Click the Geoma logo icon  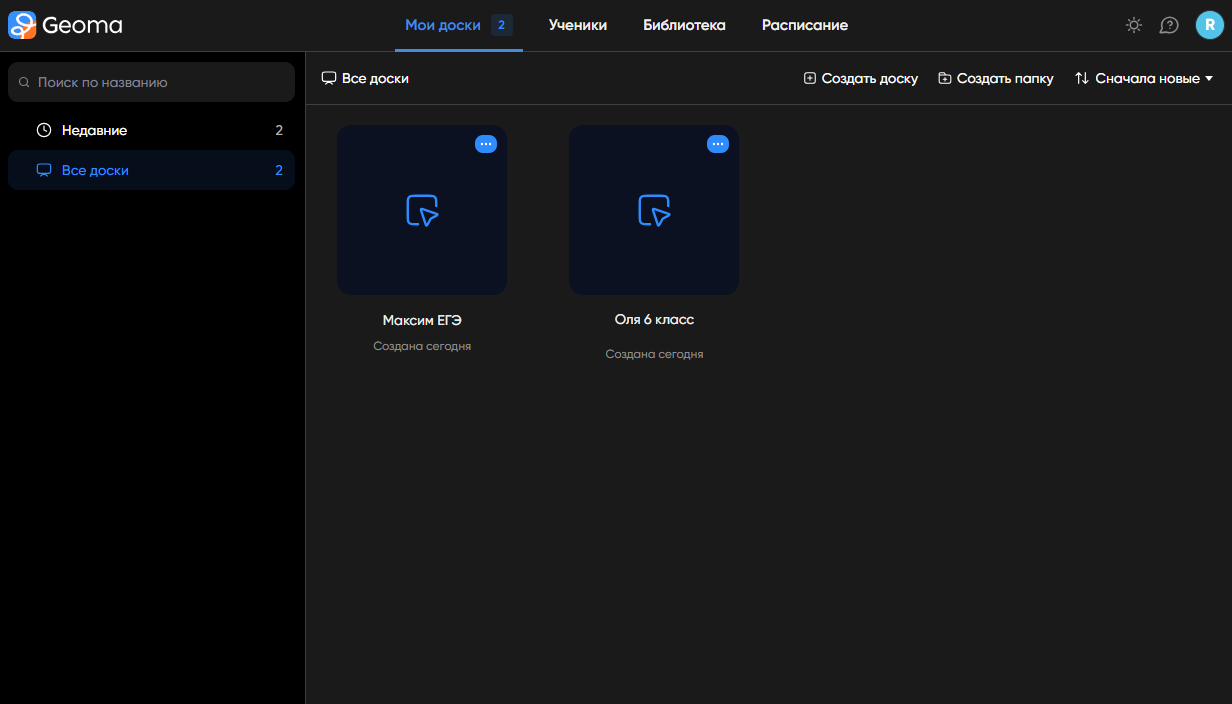(x=22, y=25)
